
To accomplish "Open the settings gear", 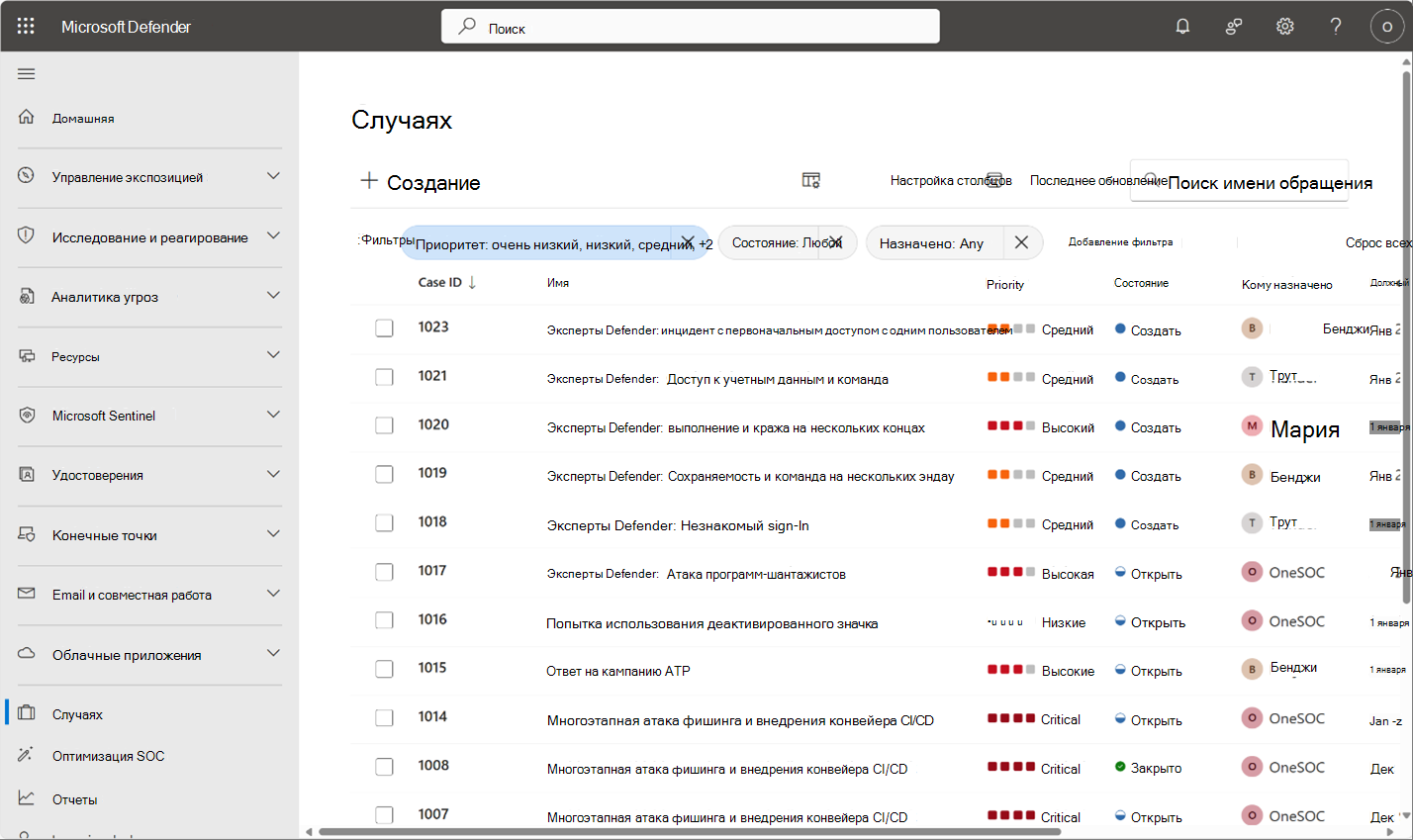I will pyautogui.click(x=1285, y=27).
